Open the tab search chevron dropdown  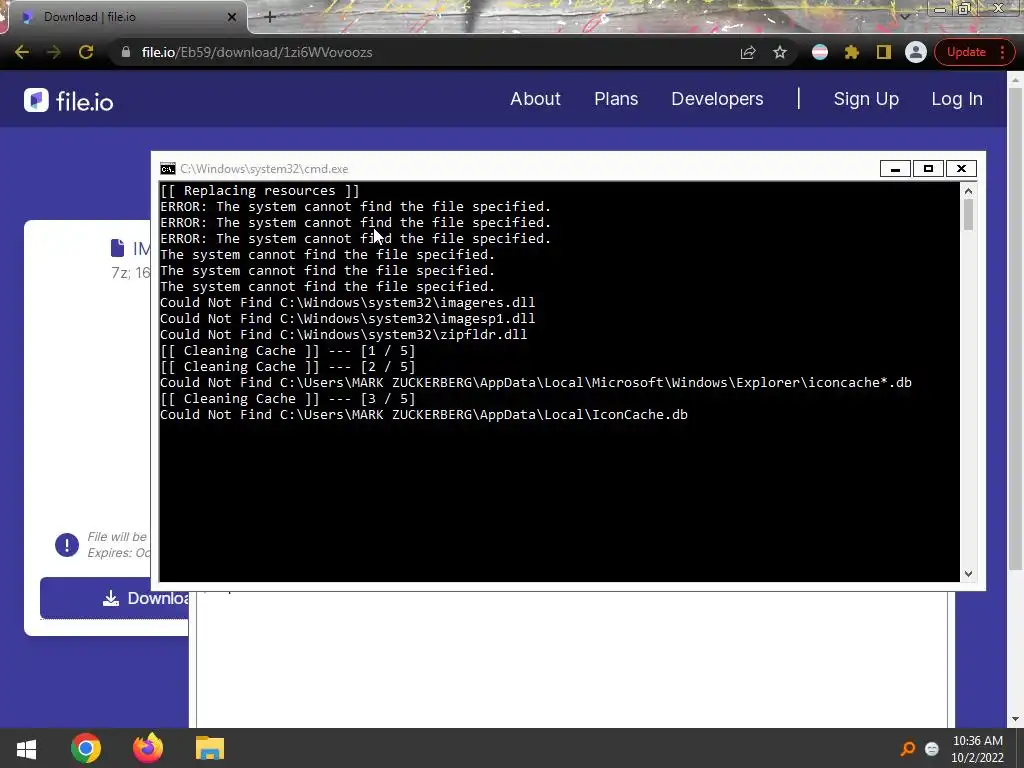[904, 17]
